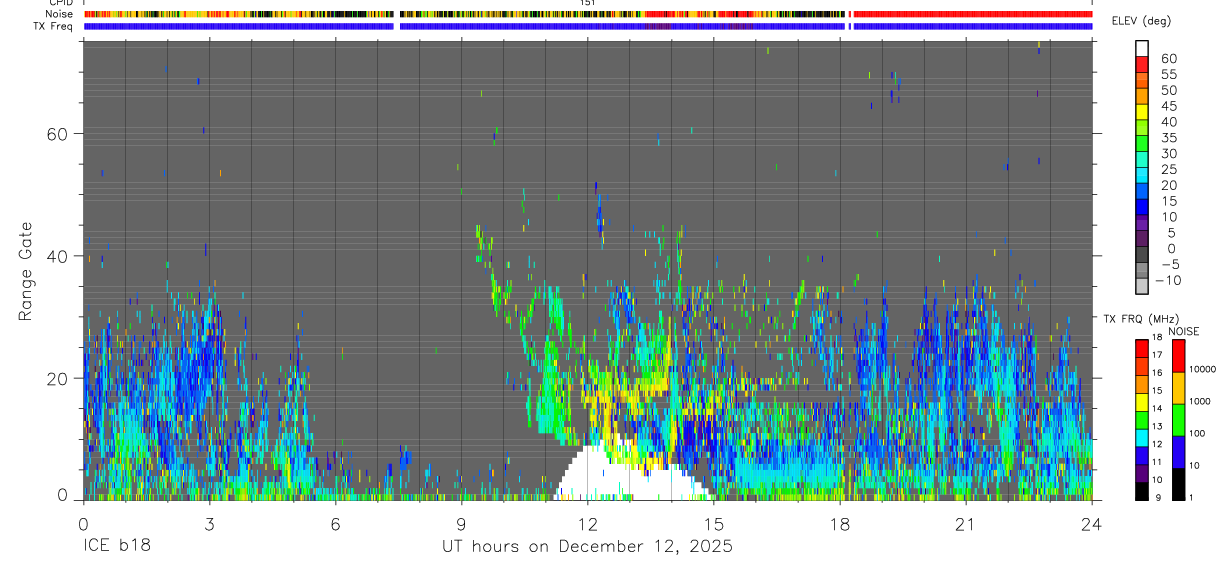Click the Noise row label at top left
This screenshot has height=567, width=1228.
click(x=59, y=14)
